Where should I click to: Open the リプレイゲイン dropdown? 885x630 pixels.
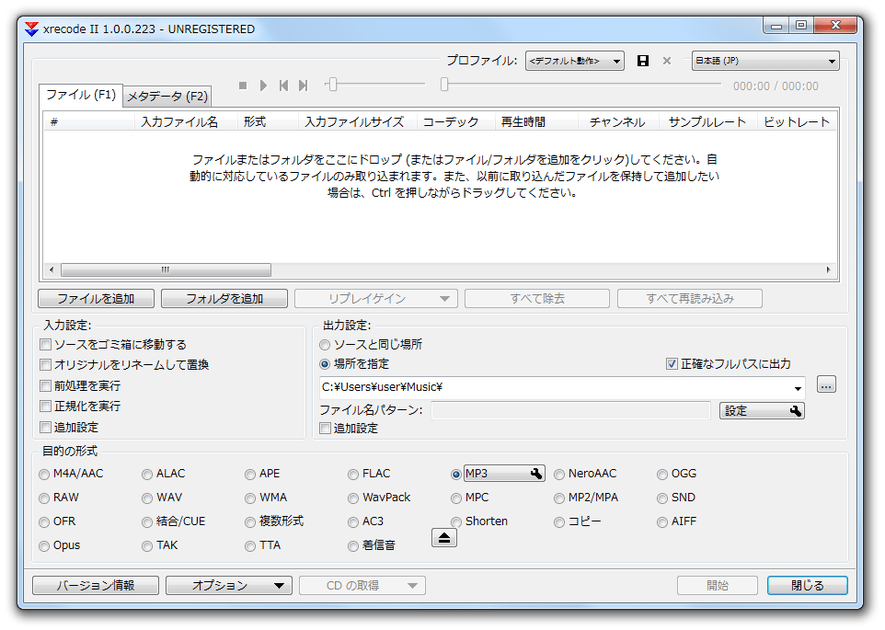[x=376, y=299]
